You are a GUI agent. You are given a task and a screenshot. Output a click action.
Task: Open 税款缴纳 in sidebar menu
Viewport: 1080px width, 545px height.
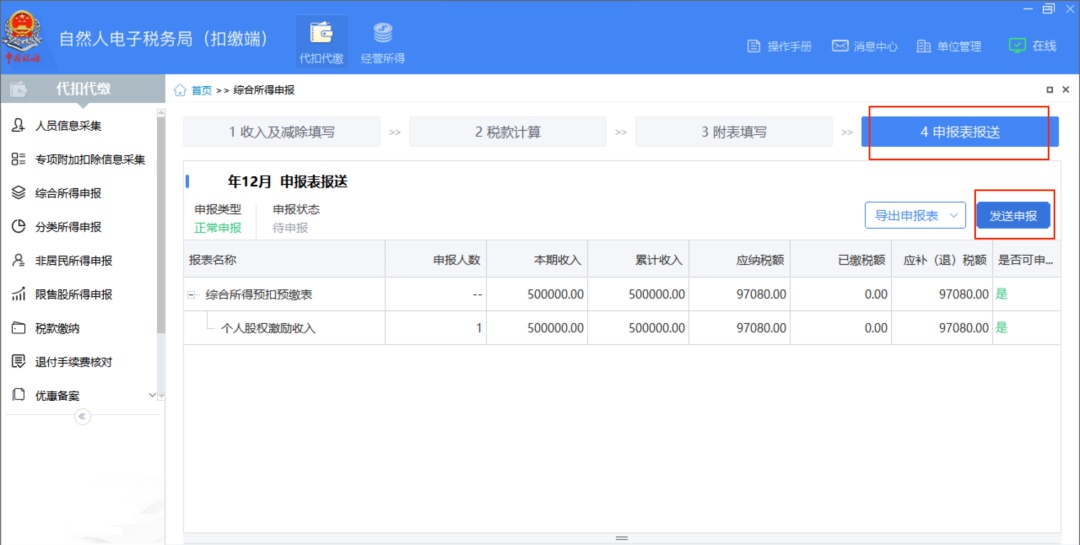click(x=57, y=328)
